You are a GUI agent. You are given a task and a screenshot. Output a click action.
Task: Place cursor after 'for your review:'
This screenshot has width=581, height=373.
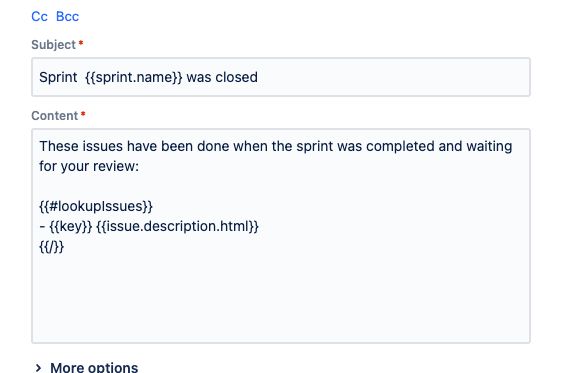[139, 166]
